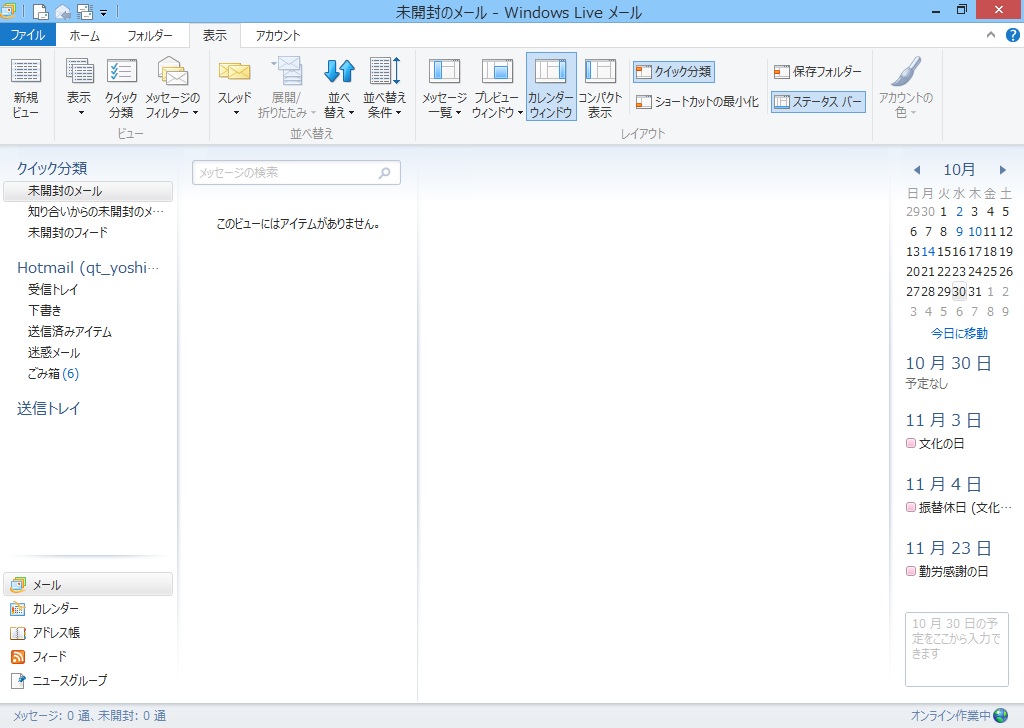Toggle the カレンダー ウィンドウ layout button

[551, 88]
